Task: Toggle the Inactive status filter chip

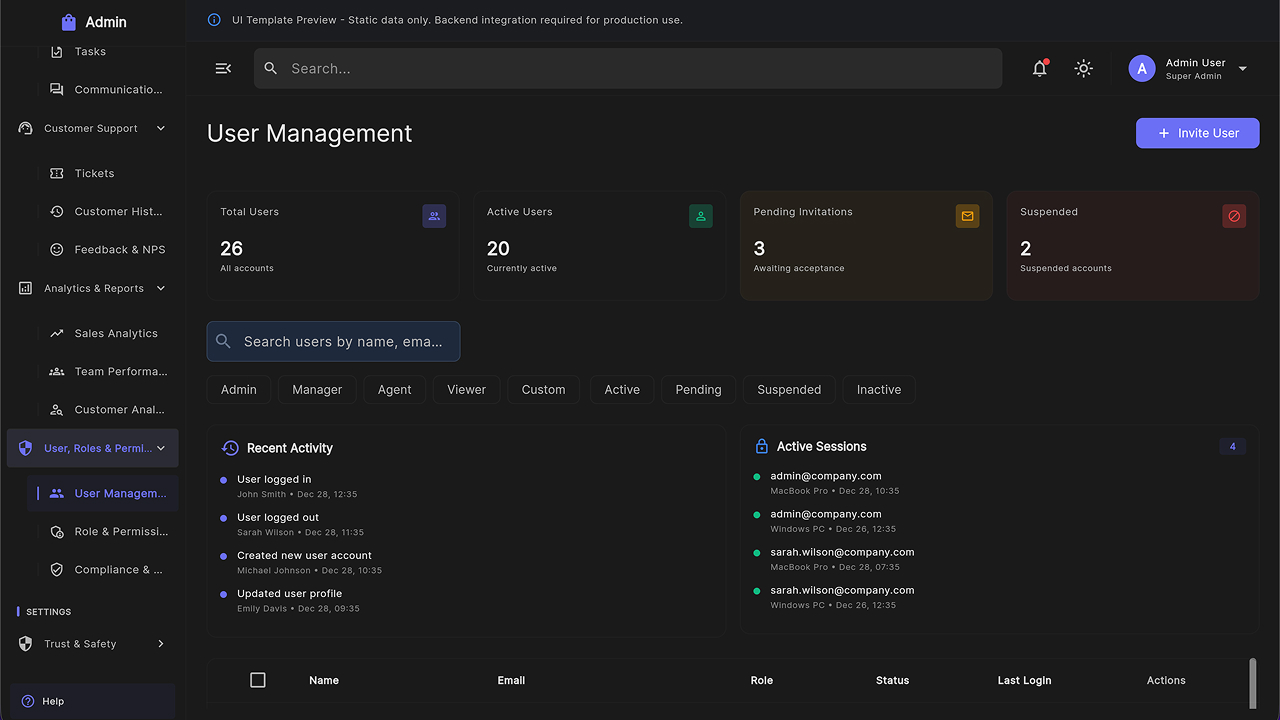Action: coord(879,390)
